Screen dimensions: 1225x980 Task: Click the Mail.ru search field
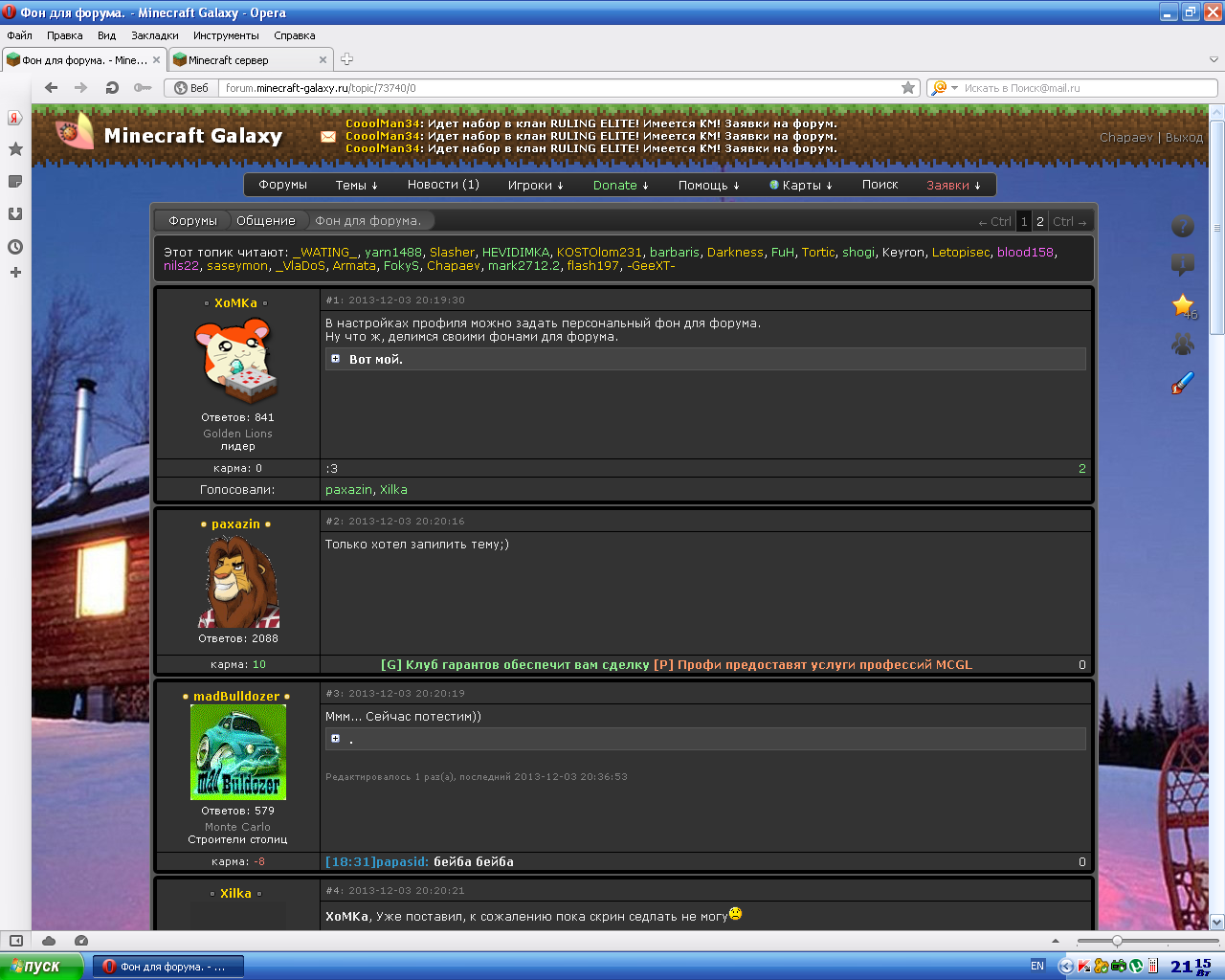tap(1087, 87)
